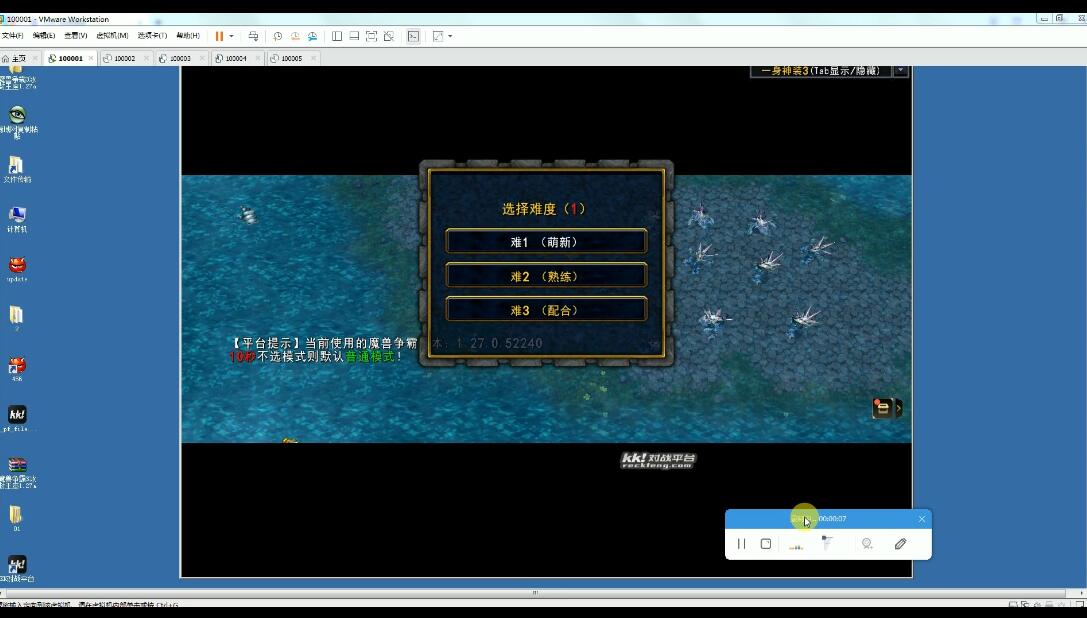Choose difficulty 难1 (萌新)
This screenshot has height=618, width=1087.
546,241
